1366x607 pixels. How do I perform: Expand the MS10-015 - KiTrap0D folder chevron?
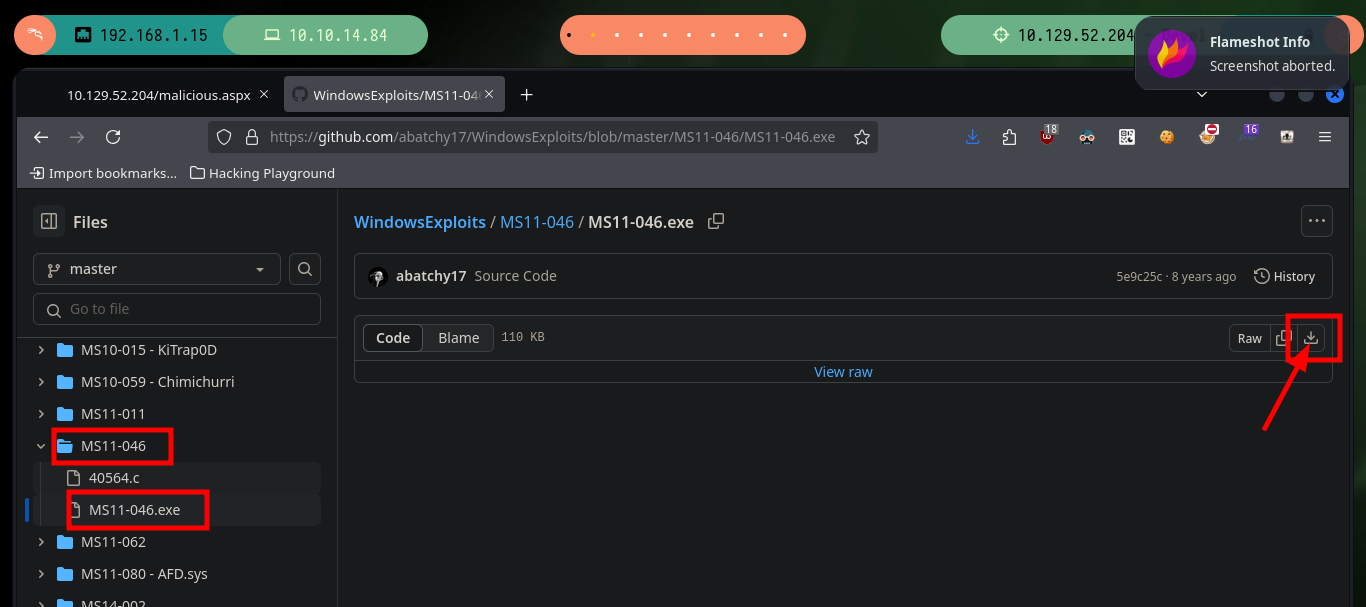(41, 350)
